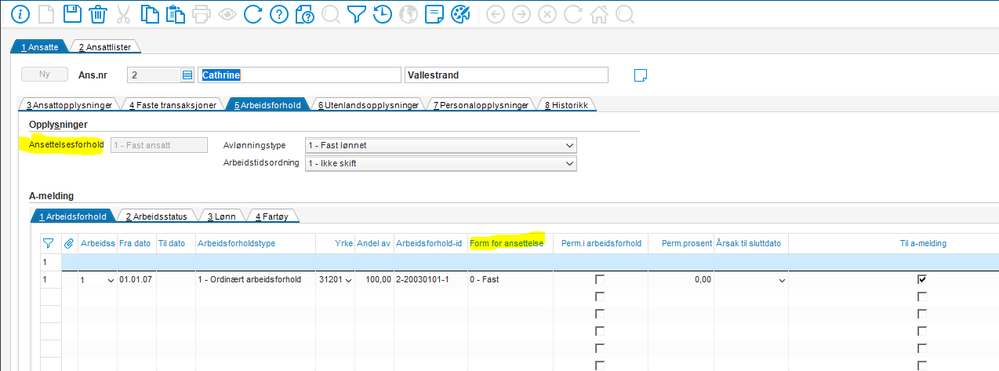Click the first name field Cathrine
This screenshot has height=371, width=999.
pyautogui.click(x=299, y=75)
